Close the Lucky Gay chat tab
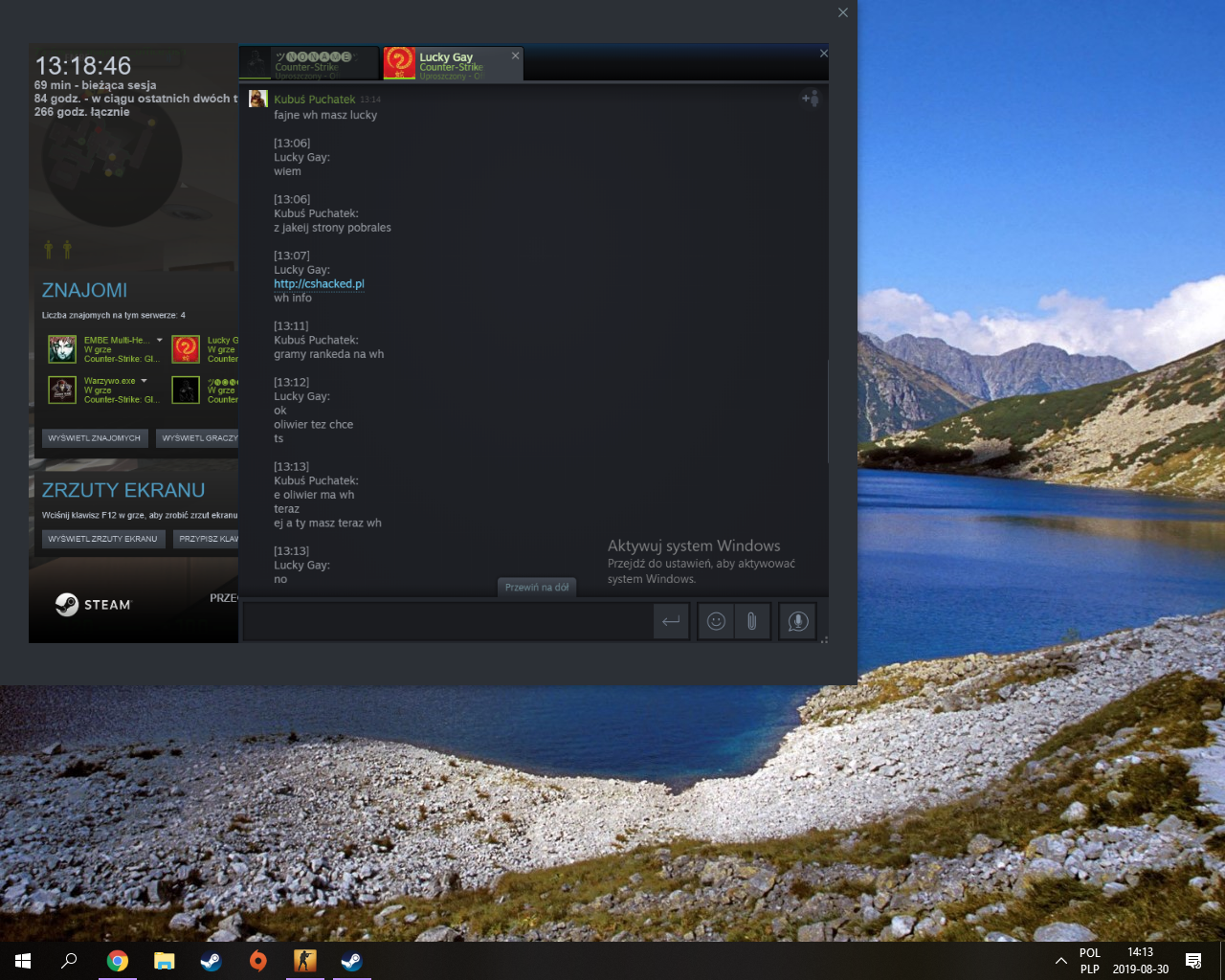Image resolution: width=1225 pixels, height=980 pixels. [516, 56]
